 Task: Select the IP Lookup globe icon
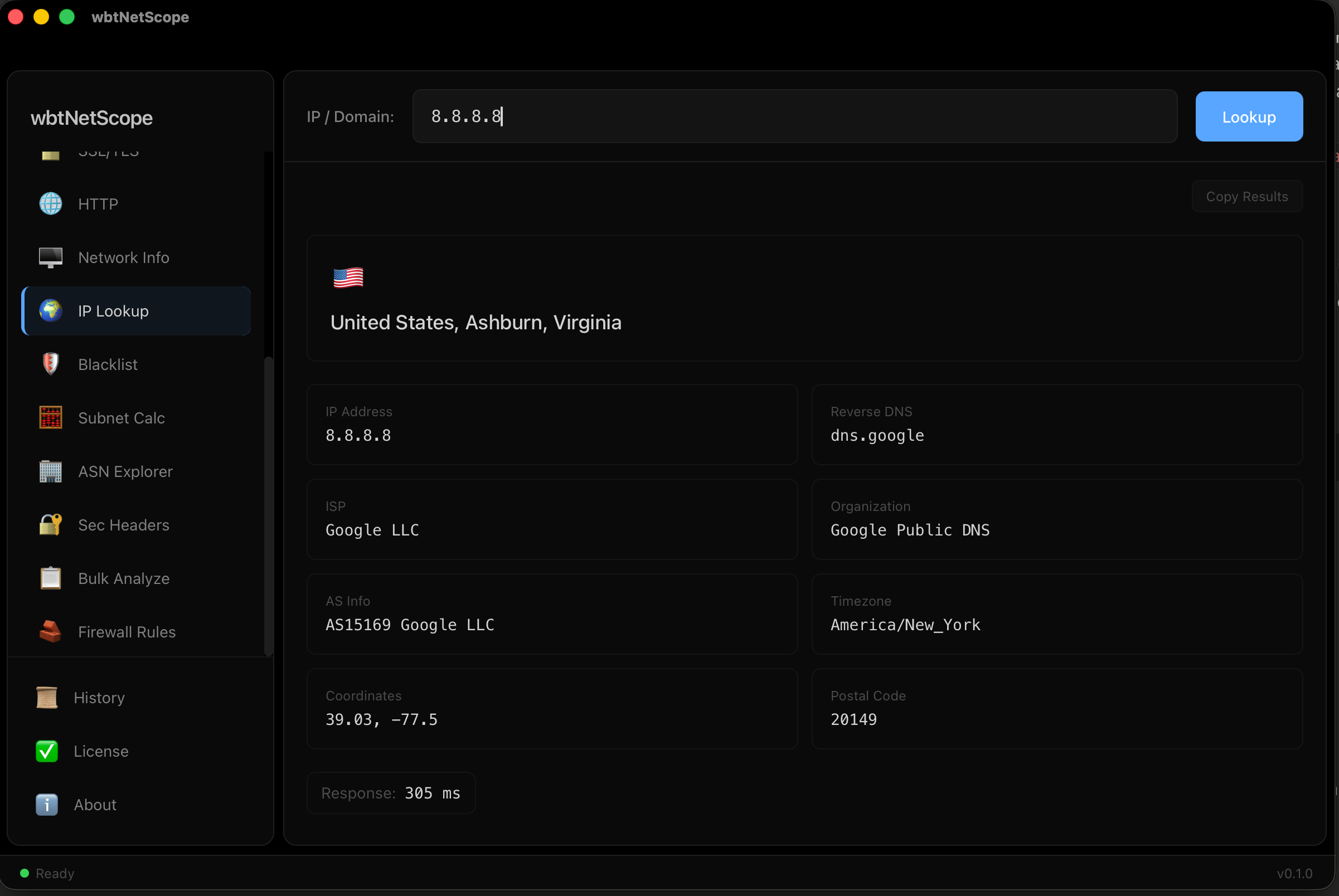[x=50, y=311]
